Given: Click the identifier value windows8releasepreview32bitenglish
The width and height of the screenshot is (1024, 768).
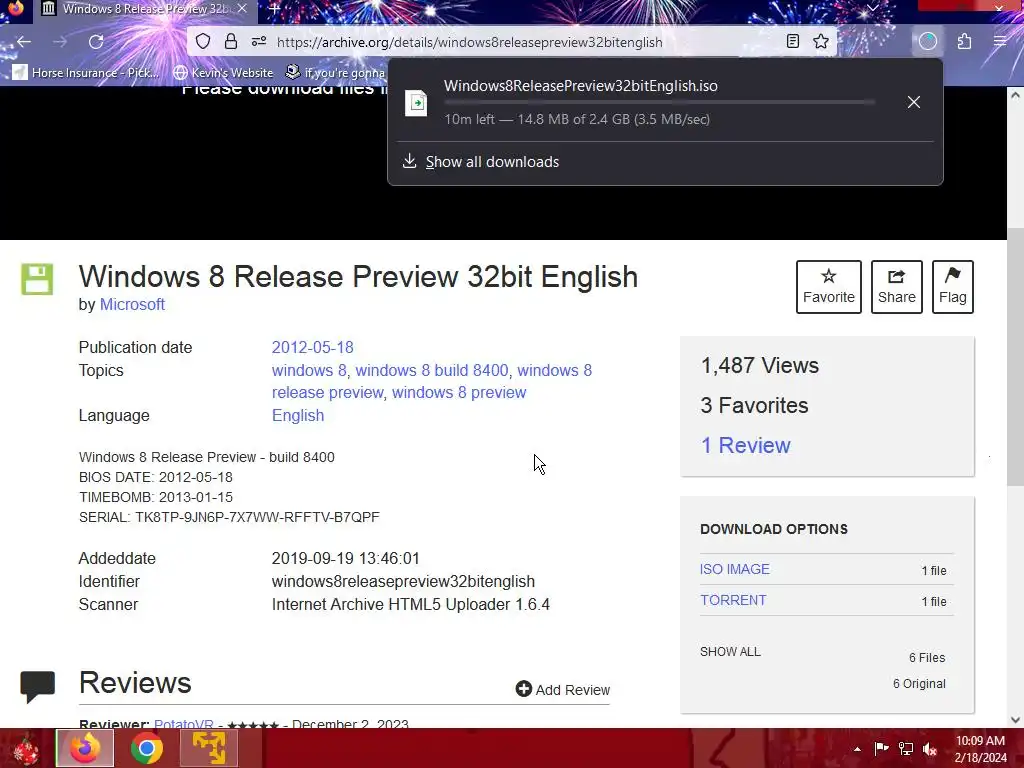Looking at the screenshot, I should pos(403,581).
